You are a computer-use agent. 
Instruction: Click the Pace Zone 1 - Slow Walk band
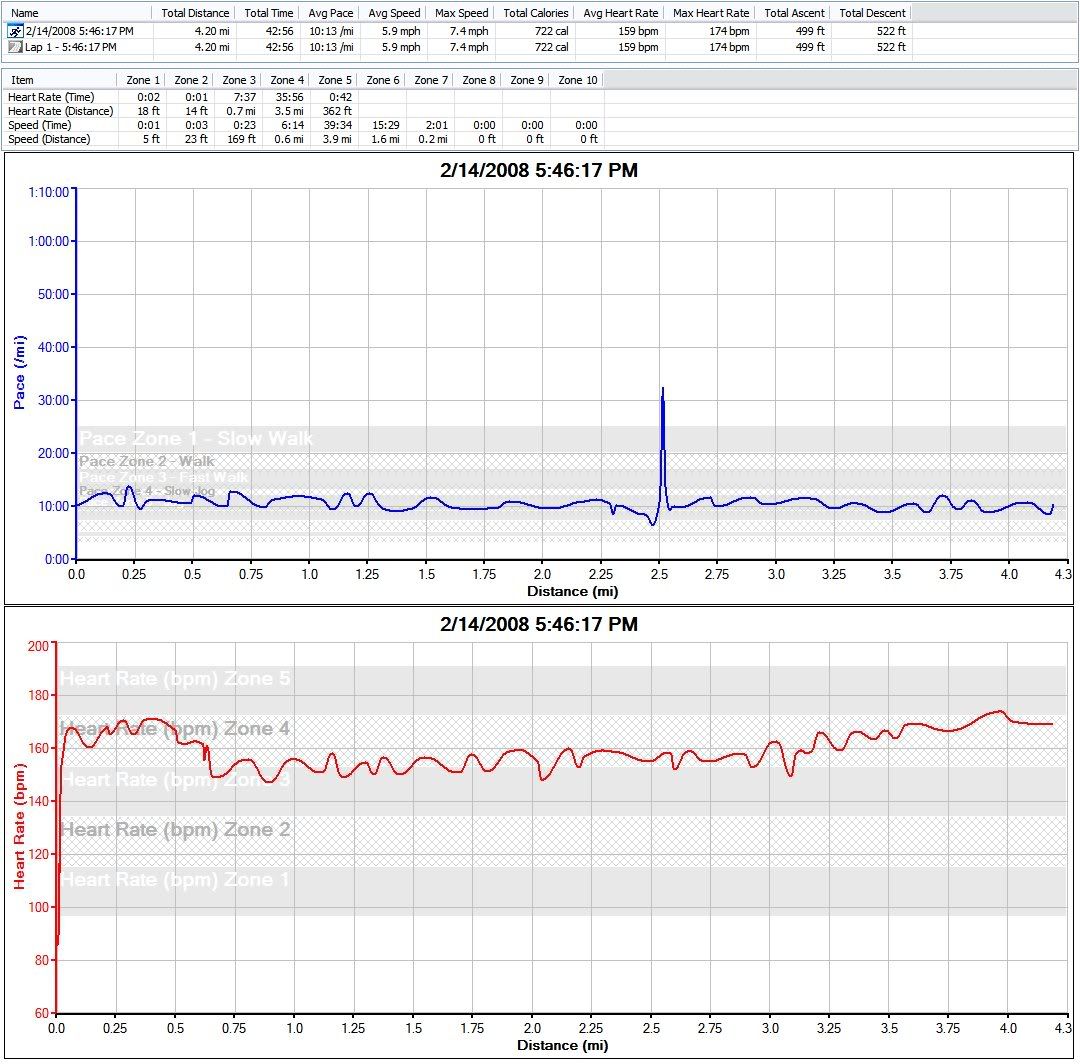click(196, 438)
